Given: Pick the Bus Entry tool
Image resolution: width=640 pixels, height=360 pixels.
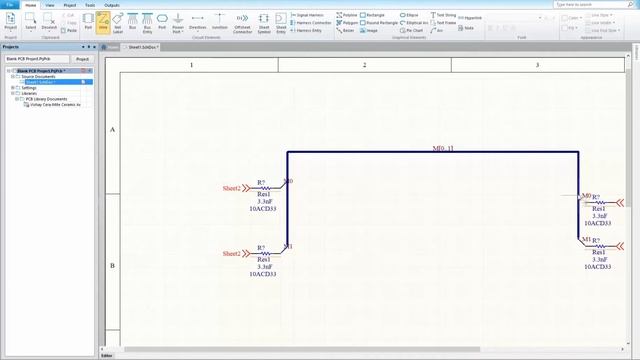Looking at the screenshot, I should point(147,23).
